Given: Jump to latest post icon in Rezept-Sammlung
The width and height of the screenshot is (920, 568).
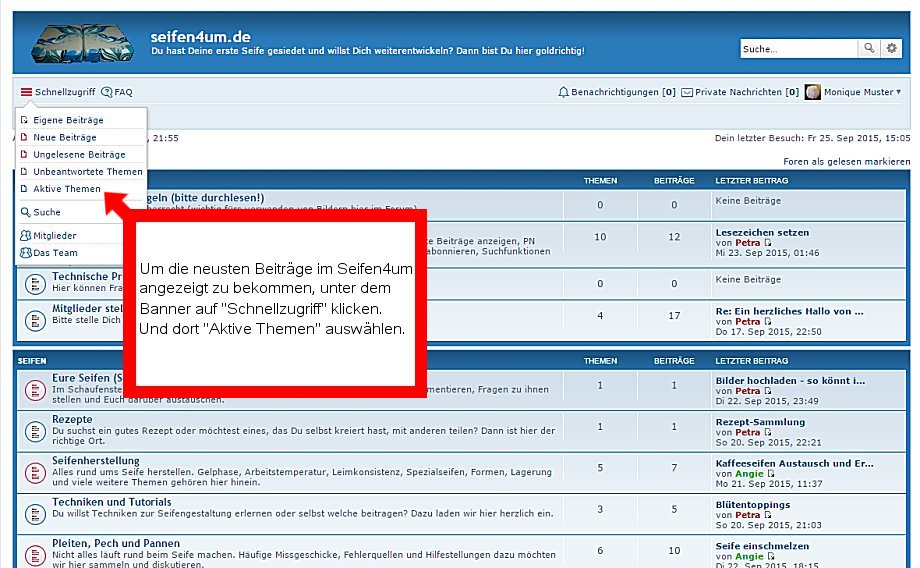Looking at the screenshot, I should pyautogui.click(x=768, y=432).
